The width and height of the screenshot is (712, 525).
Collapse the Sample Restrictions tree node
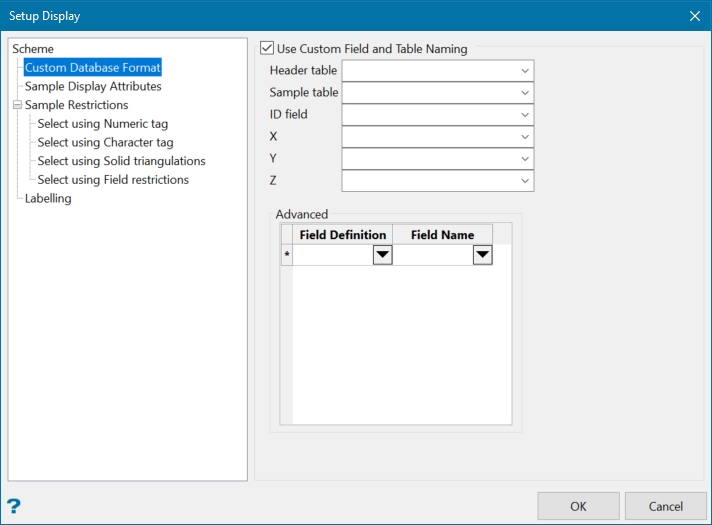click(17, 105)
